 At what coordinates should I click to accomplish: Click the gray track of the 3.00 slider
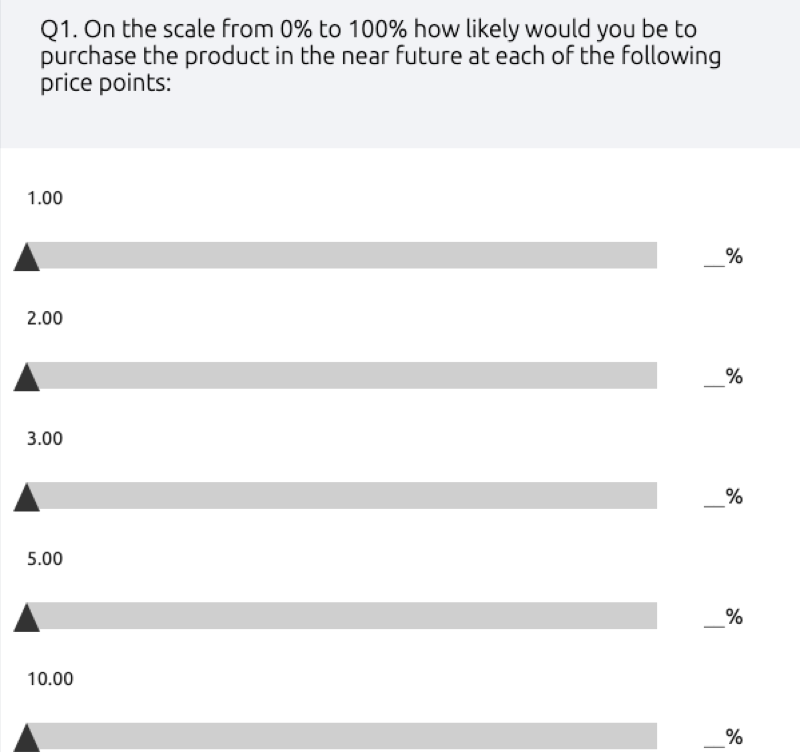[342, 495]
